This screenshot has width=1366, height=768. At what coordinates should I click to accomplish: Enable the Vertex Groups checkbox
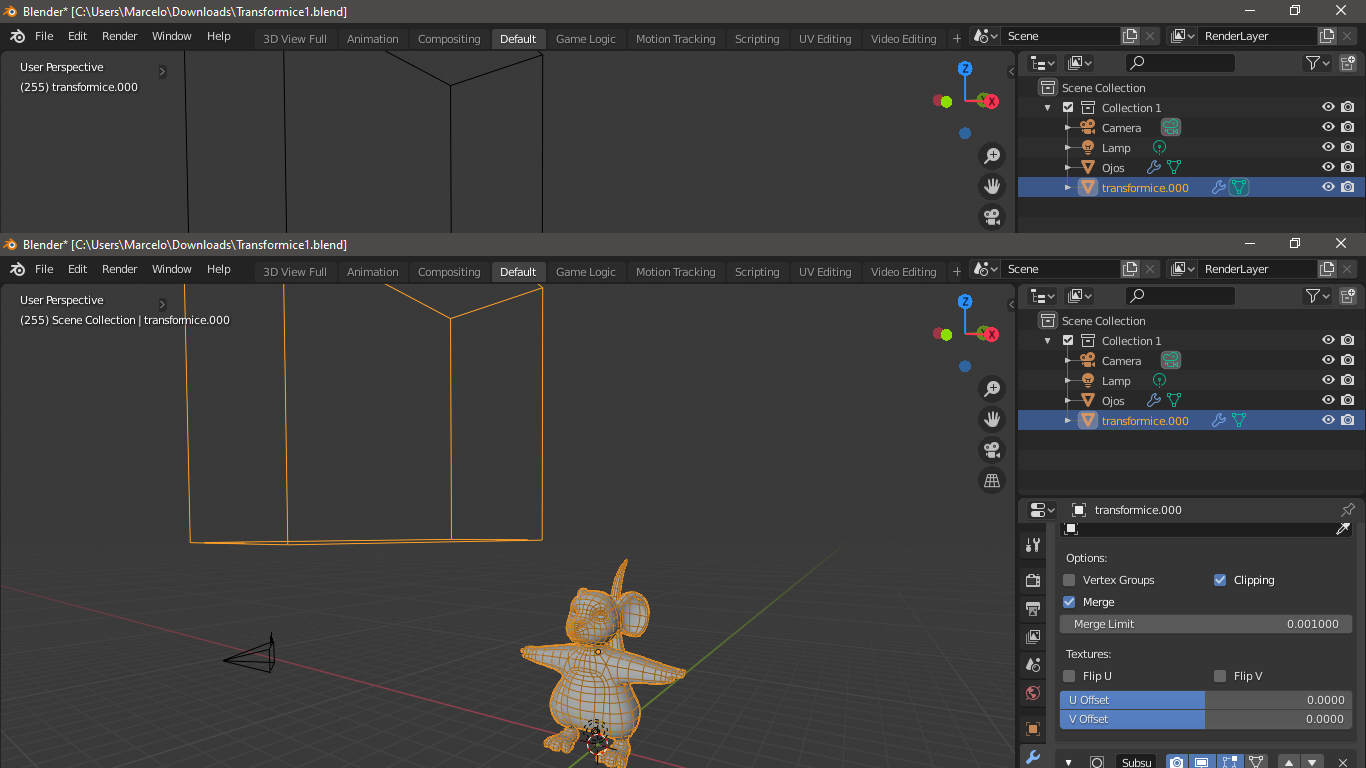pos(1069,580)
